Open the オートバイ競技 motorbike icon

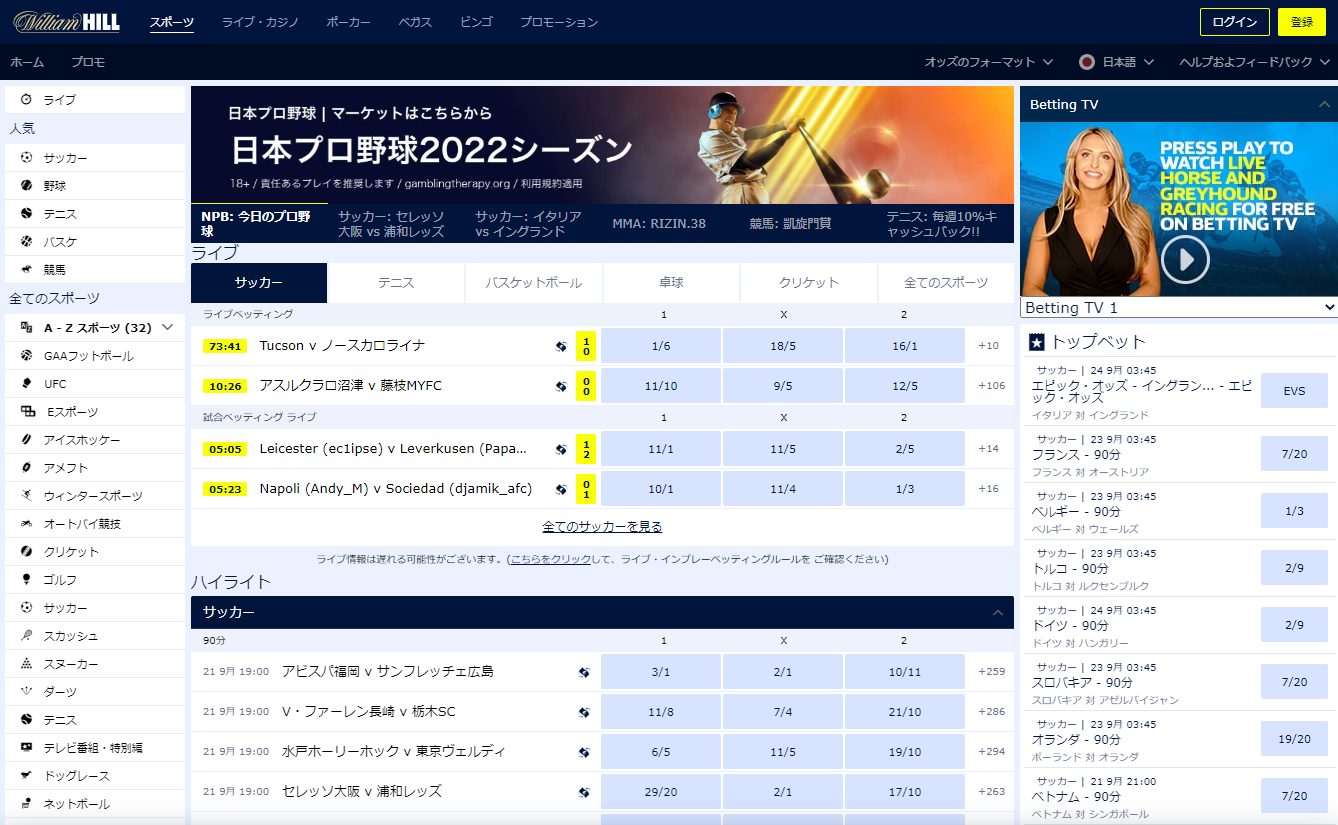point(26,524)
